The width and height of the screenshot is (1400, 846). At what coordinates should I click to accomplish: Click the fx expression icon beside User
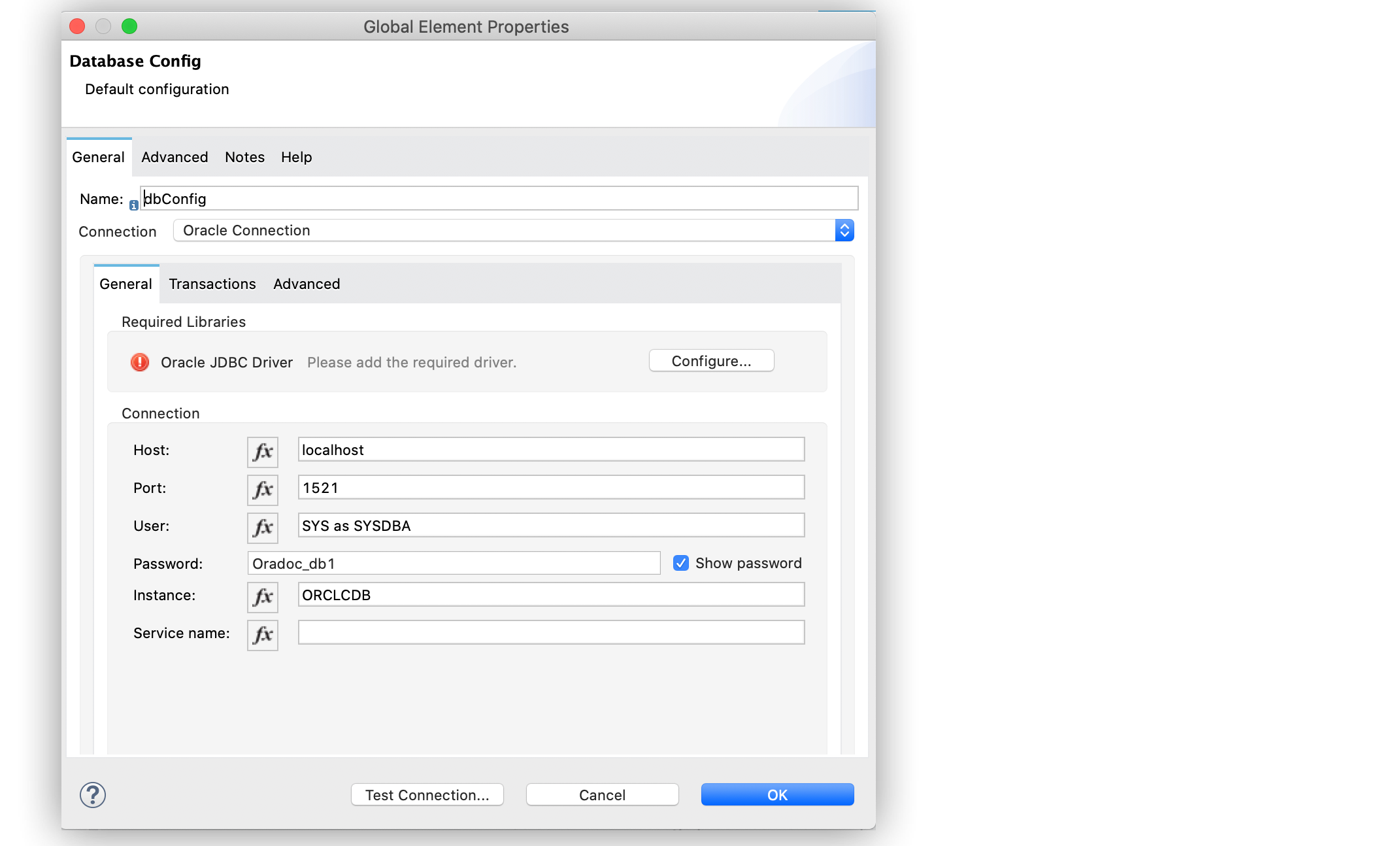[262, 528]
